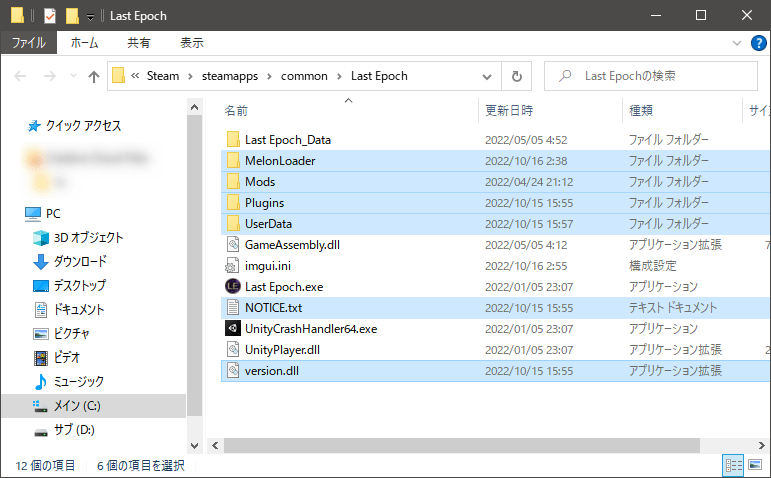Switch to the 表示 ribbon tab

point(192,43)
